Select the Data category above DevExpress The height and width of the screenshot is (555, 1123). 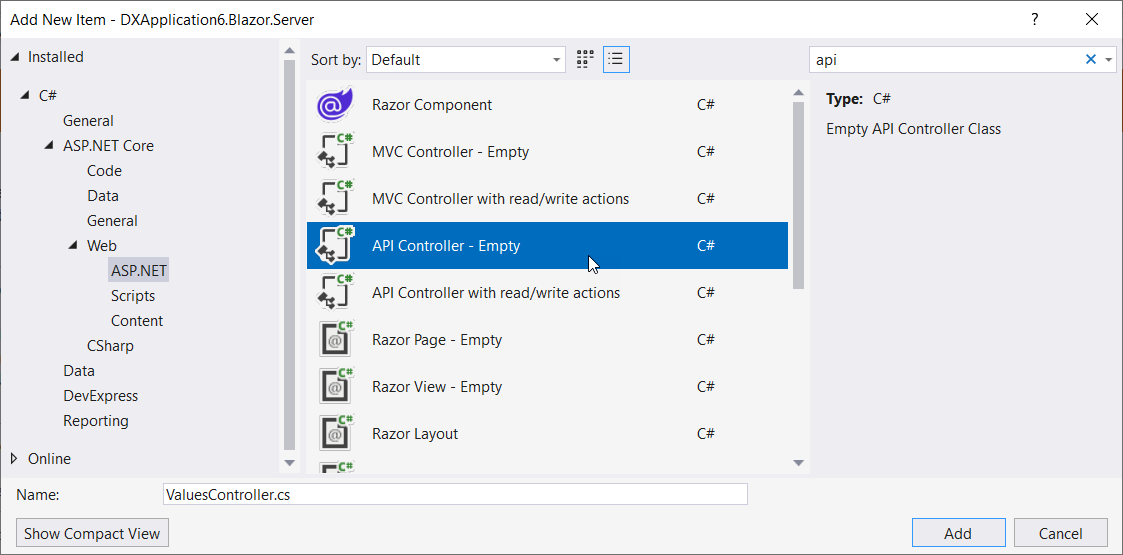[x=79, y=371]
